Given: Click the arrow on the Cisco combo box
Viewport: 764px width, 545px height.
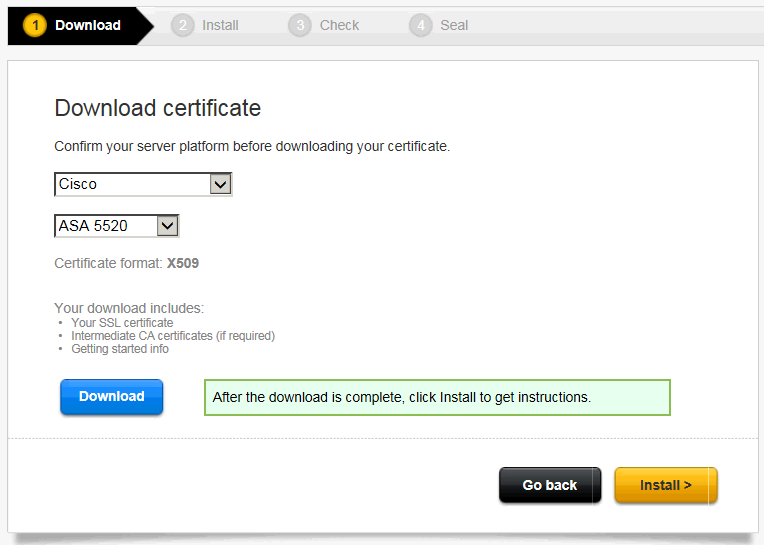Looking at the screenshot, I should tap(221, 184).
